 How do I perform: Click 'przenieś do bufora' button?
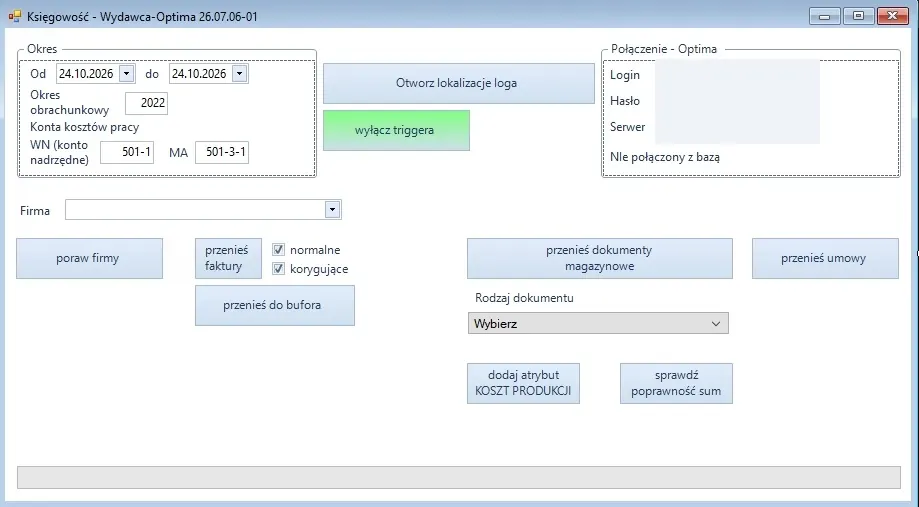point(275,305)
